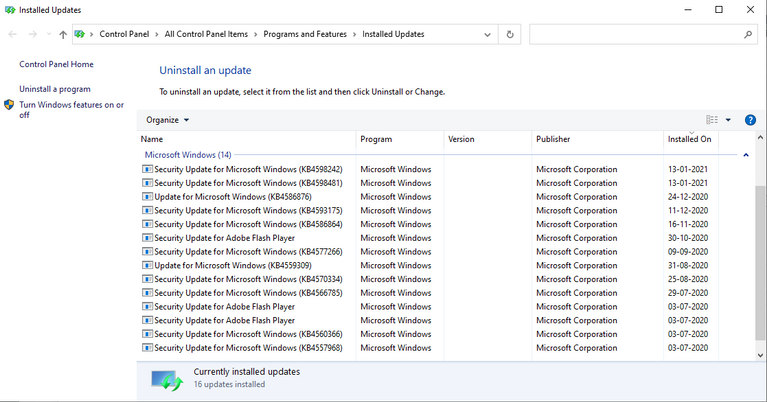This screenshot has height=402, width=767.
Task: Maximize the Installed Updates window
Action: click(x=719, y=10)
